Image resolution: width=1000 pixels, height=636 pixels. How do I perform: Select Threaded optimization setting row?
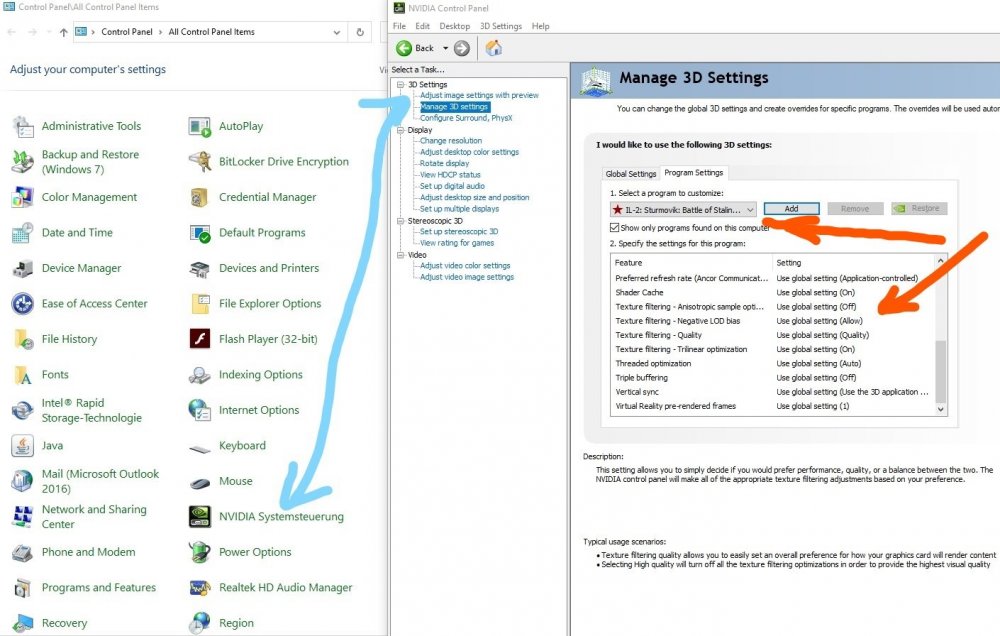(772, 364)
